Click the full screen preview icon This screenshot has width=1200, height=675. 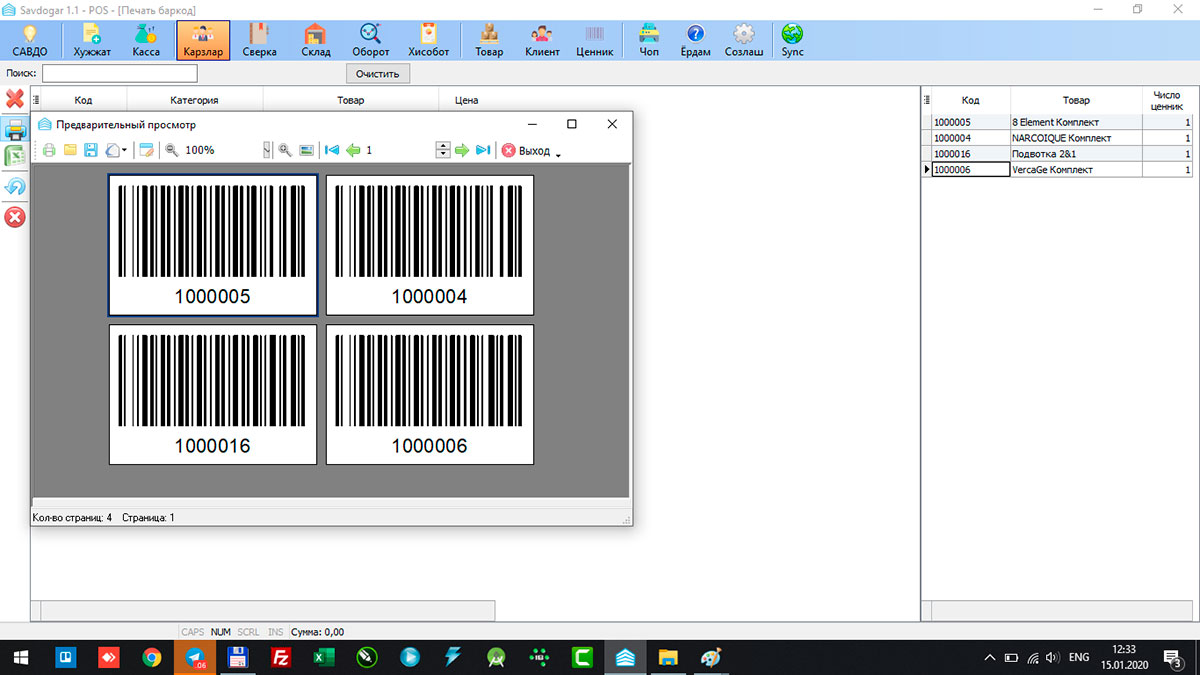pyautogui.click(x=306, y=150)
